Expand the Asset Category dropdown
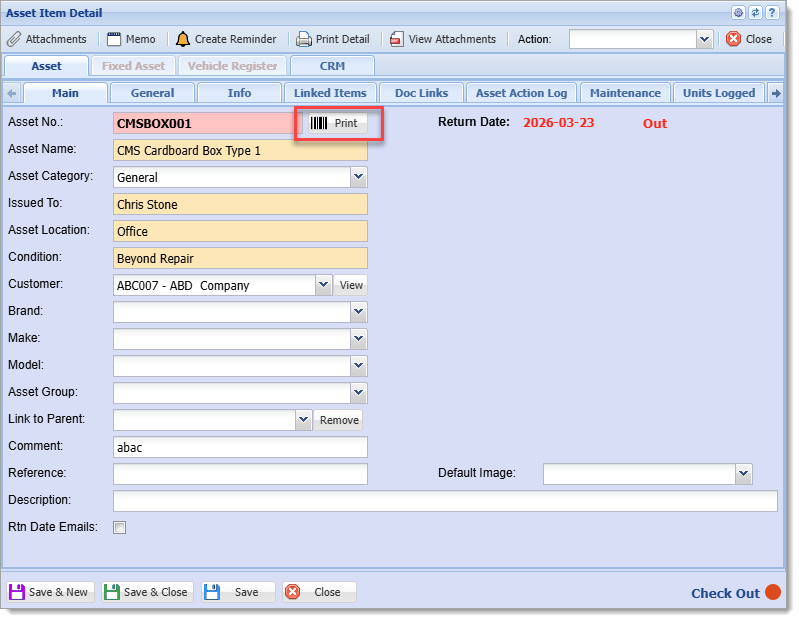The image size is (799, 621). pos(359,177)
